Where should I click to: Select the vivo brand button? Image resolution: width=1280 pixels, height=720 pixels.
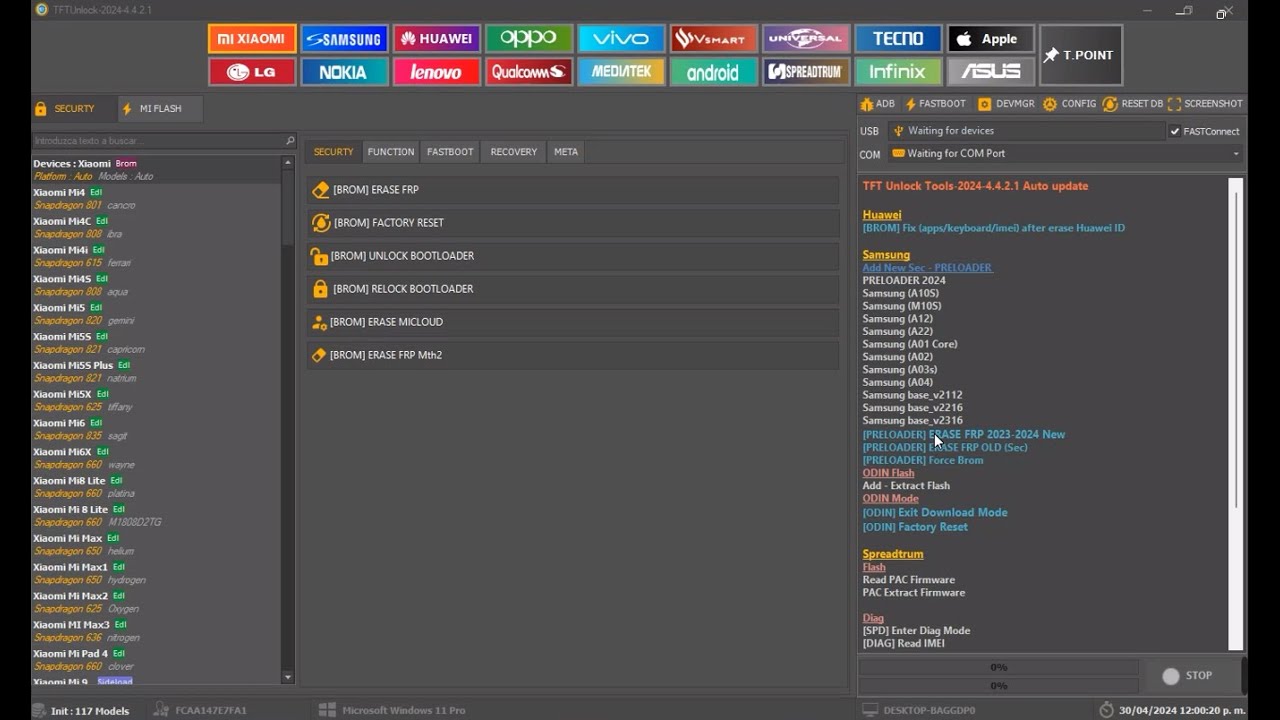pyautogui.click(x=621, y=39)
